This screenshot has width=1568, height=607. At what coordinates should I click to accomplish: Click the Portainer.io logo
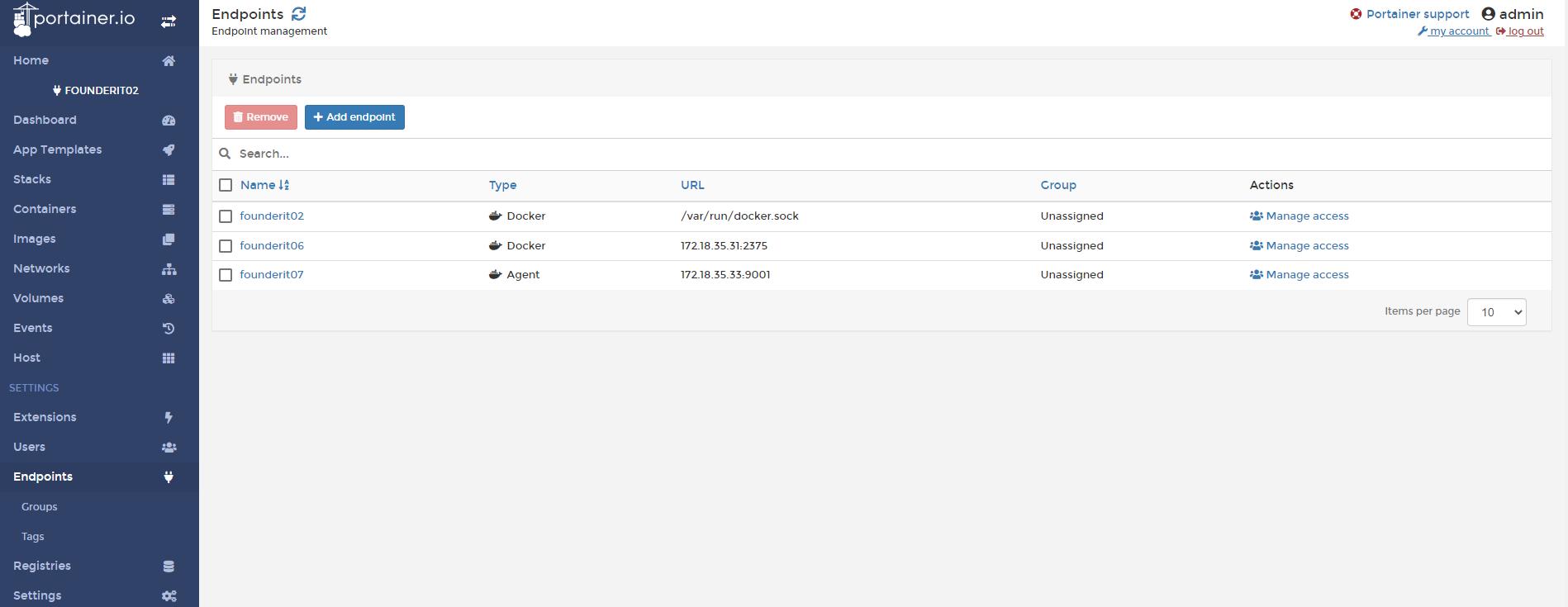pos(74,20)
